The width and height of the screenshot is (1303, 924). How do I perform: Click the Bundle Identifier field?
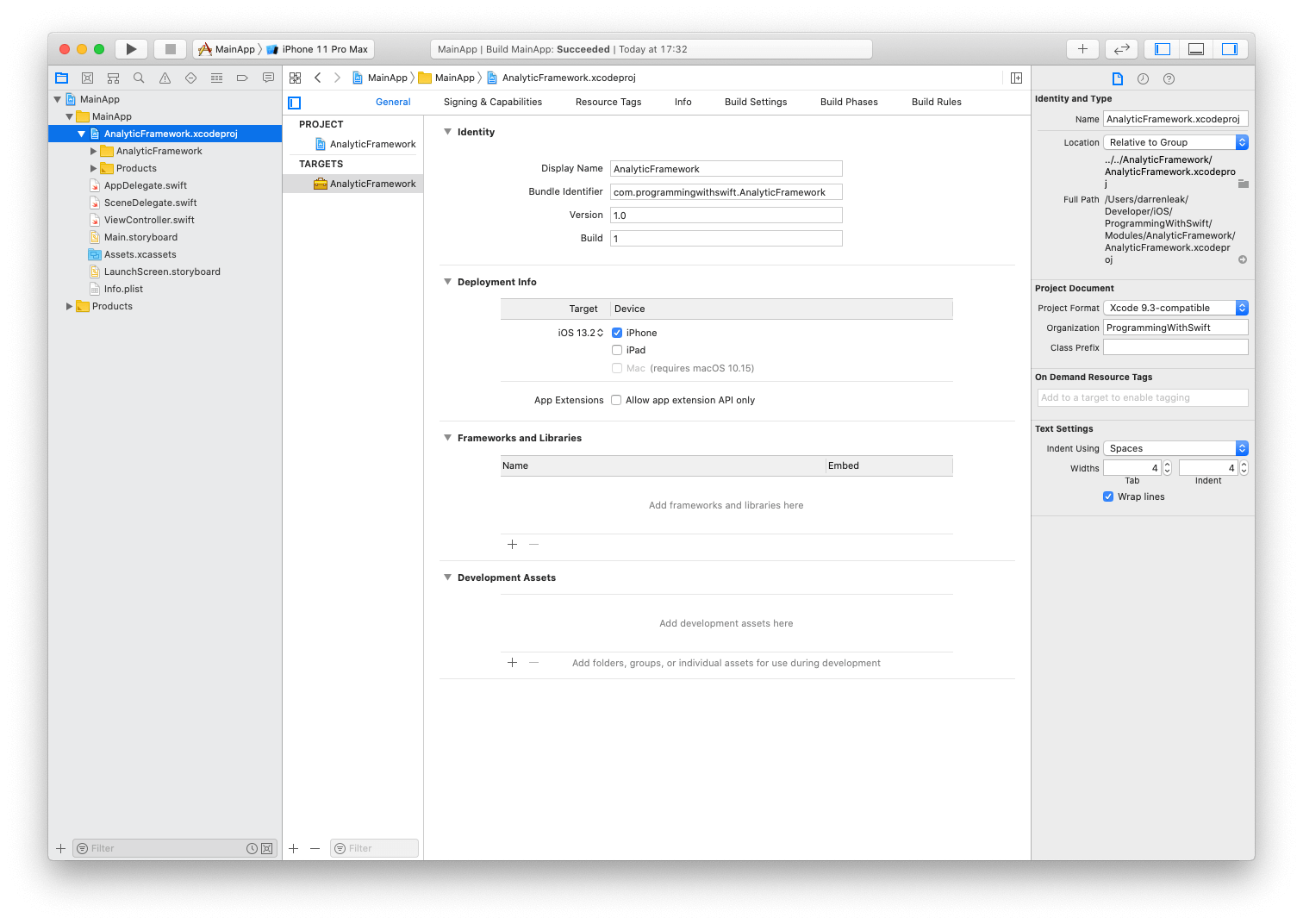pyautogui.click(x=726, y=192)
